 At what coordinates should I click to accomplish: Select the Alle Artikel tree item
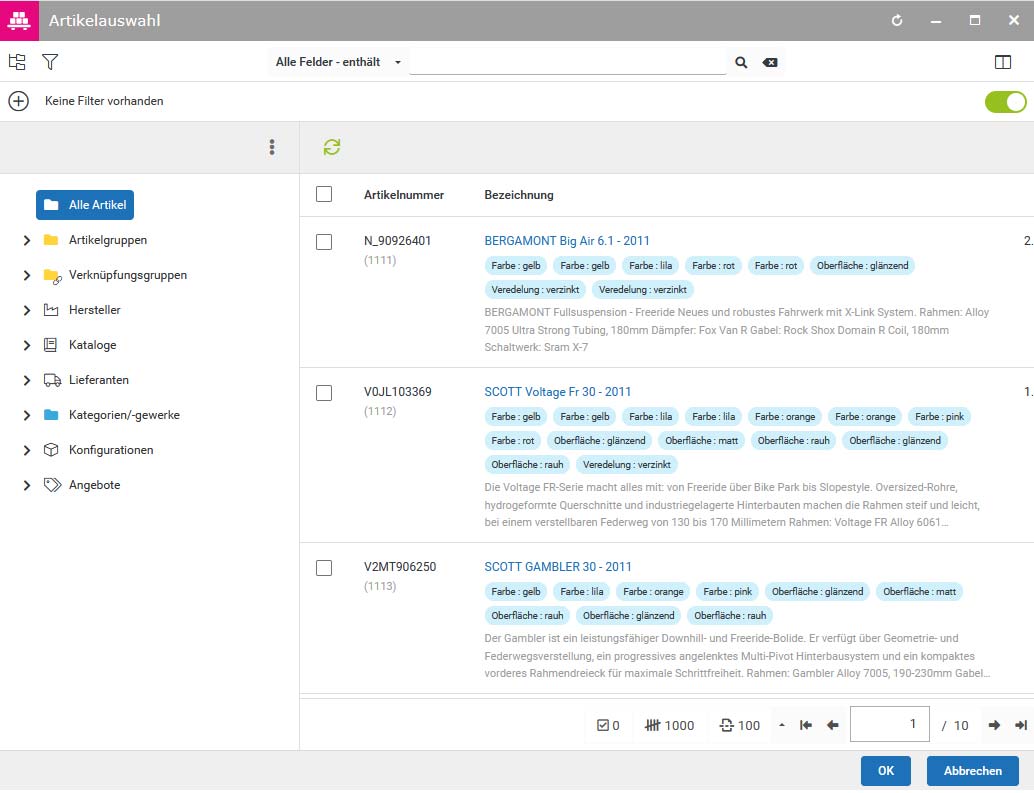[x=85, y=205]
